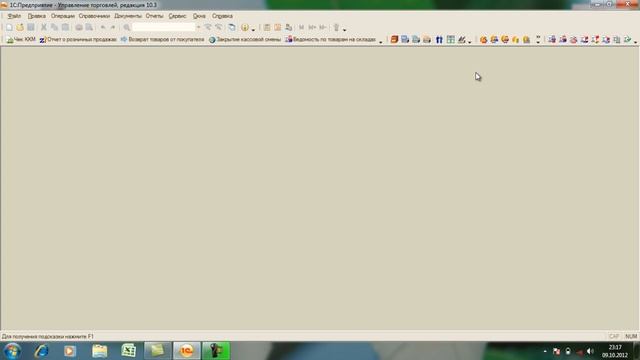Open the Операции menu
The height and width of the screenshot is (360, 640).
(62, 16)
